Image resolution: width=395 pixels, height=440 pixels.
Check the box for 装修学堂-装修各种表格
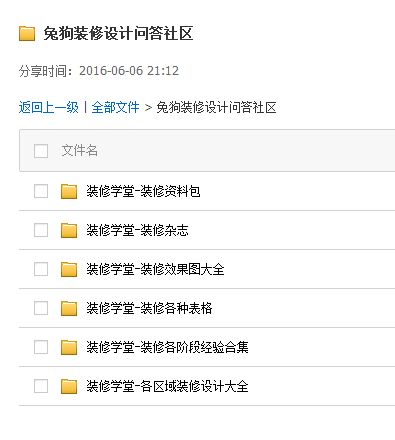coord(41,308)
